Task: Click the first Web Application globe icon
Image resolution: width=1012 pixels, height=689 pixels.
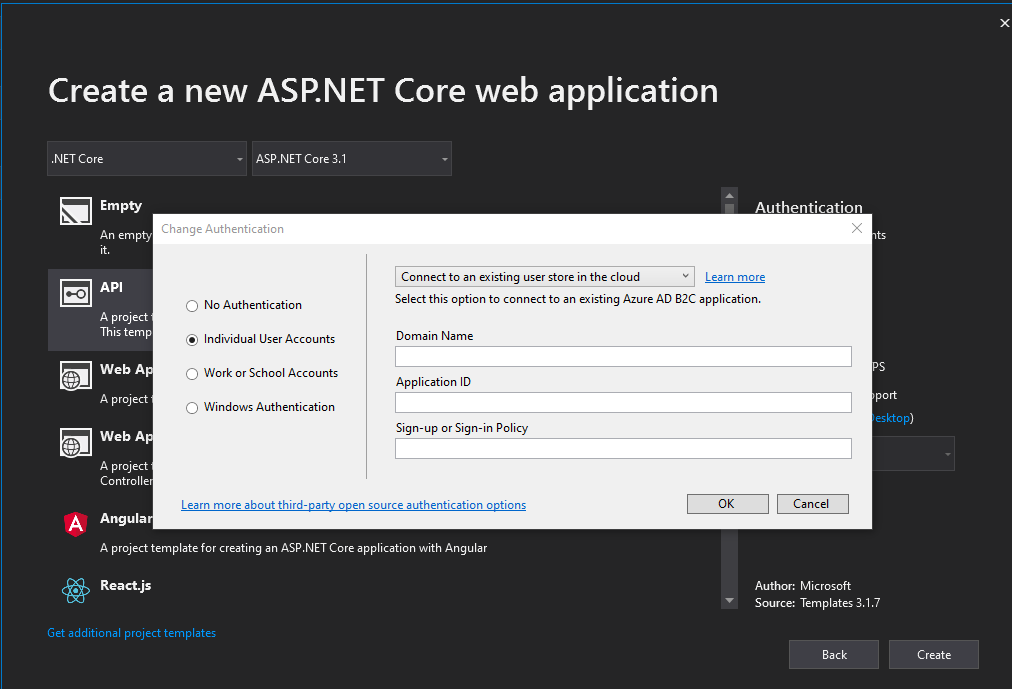Action: click(76, 375)
